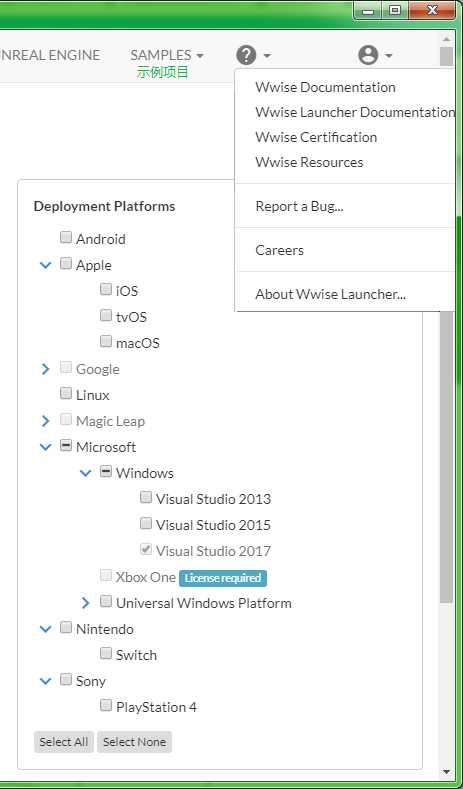Toggle the Sony checkbox
The width and height of the screenshot is (463, 789).
pos(66,679)
